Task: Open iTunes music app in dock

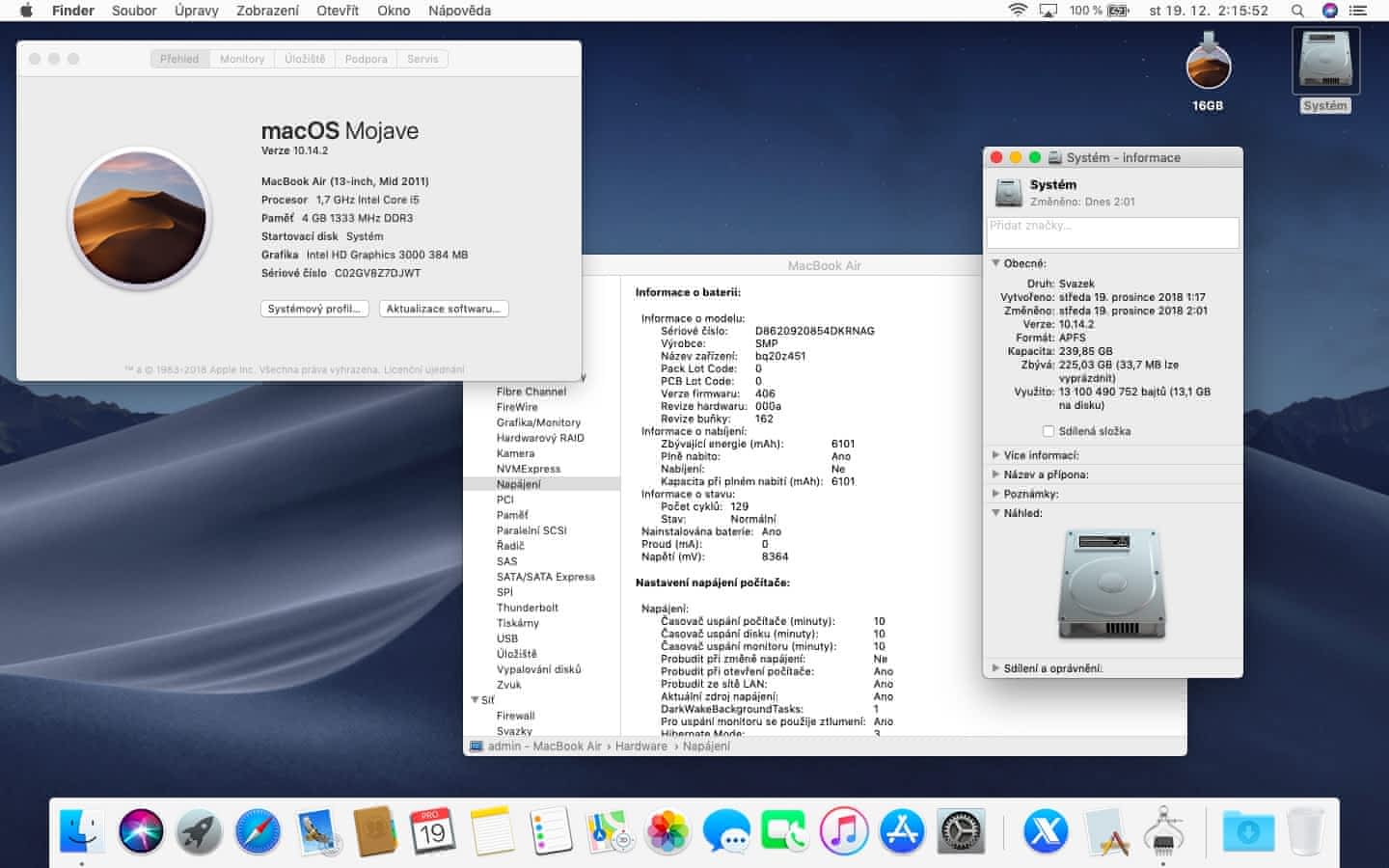Action: click(844, 831)
